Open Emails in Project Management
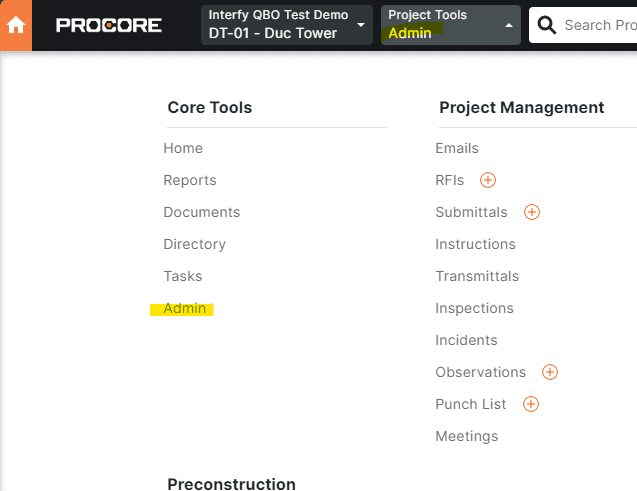 tap(457, 148)
